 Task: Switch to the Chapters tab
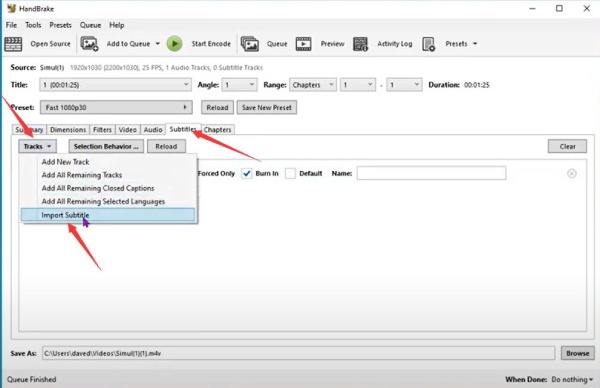tap(217, 130)
